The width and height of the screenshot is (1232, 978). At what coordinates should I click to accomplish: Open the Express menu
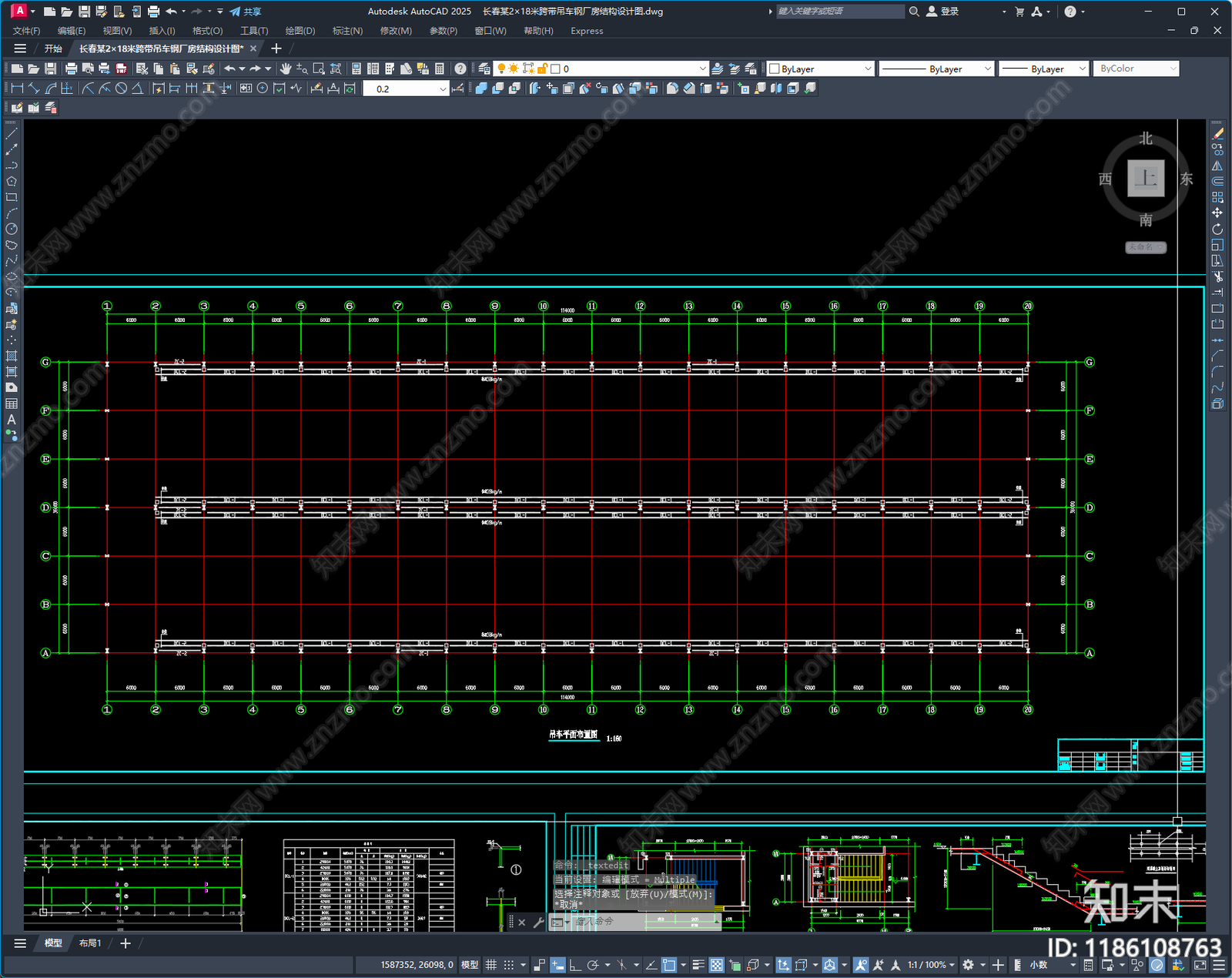[x=587, y=31]
